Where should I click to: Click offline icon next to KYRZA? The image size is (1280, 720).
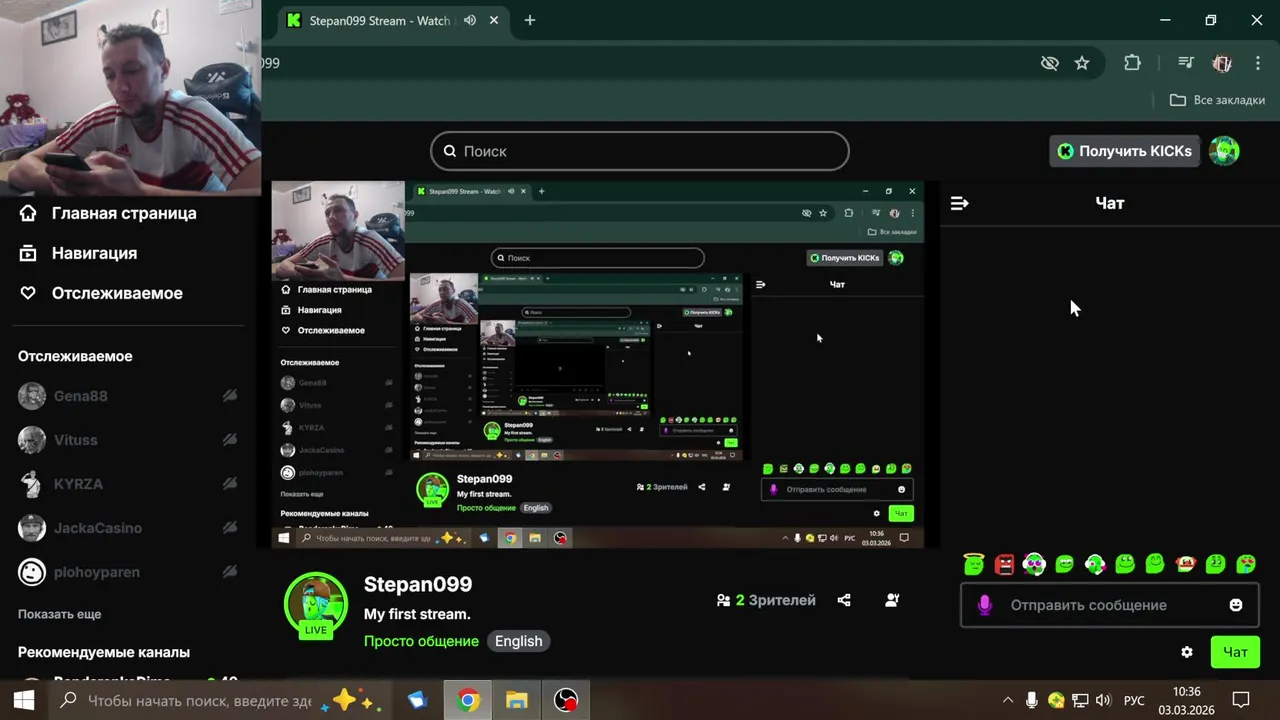tap(229, 484)
